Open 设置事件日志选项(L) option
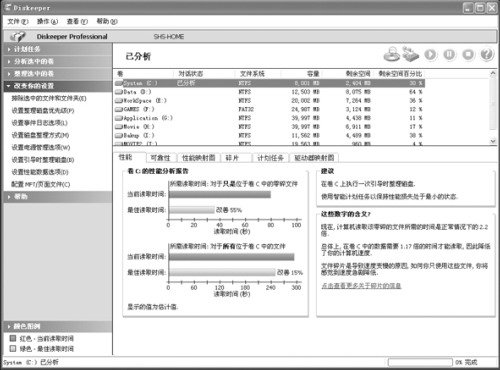The width and height of the screenshot is (500, 370). tap(40, 123)
